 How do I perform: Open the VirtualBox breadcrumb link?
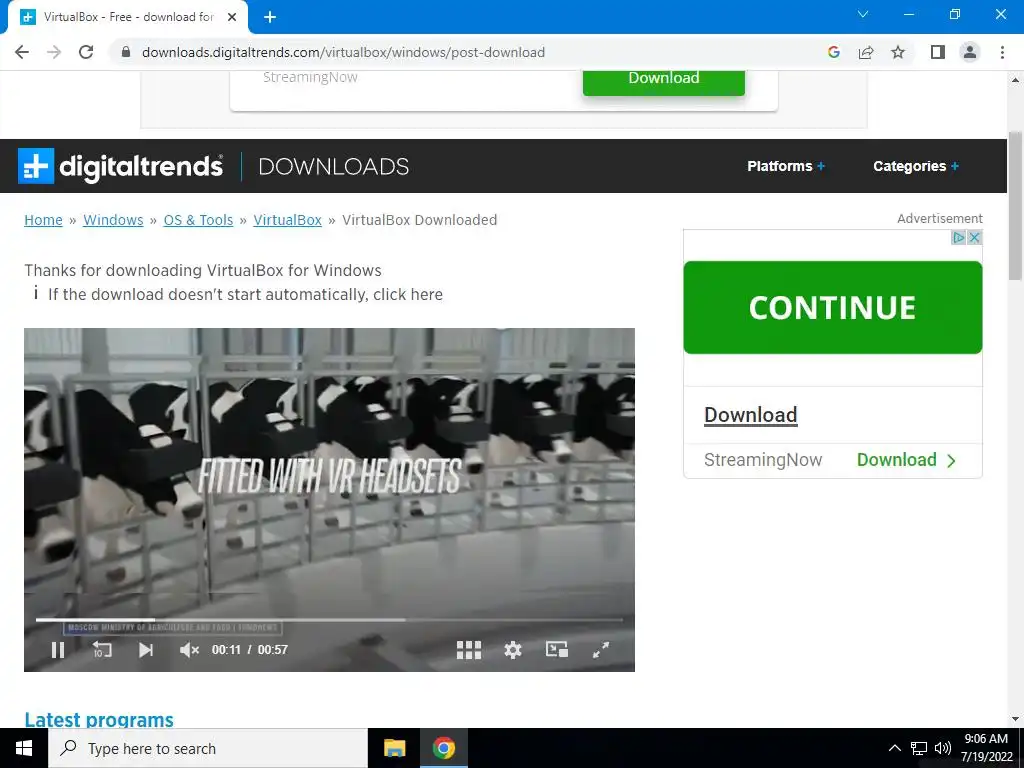287,220
